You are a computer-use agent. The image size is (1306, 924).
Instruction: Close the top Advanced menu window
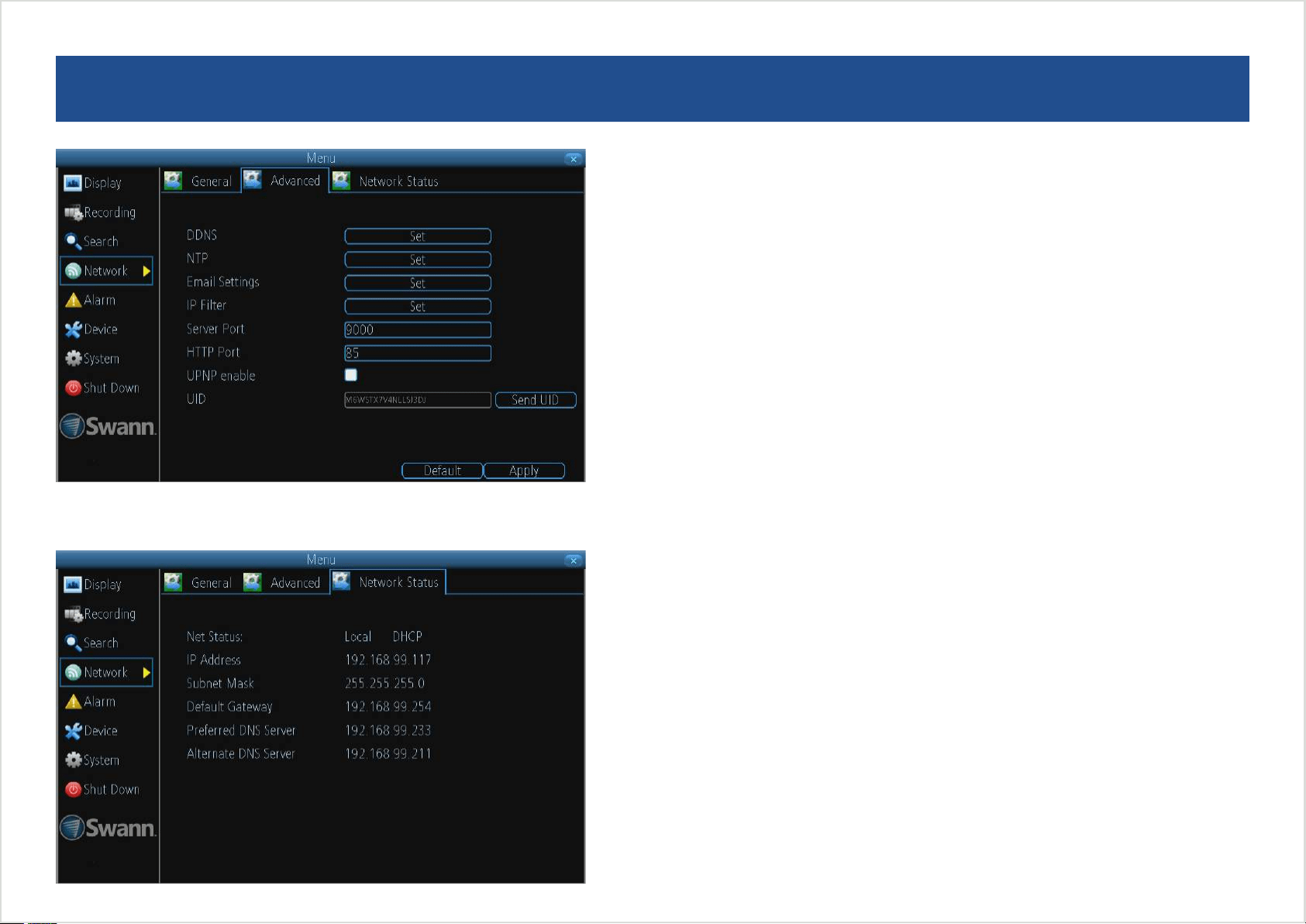(x=574, y=159)
